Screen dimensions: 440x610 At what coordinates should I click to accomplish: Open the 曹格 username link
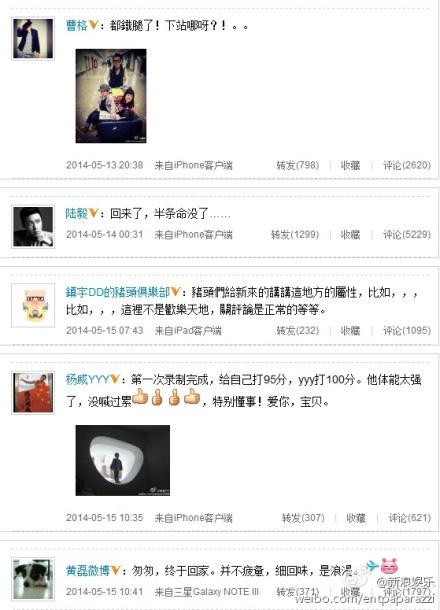coord(77,26)
